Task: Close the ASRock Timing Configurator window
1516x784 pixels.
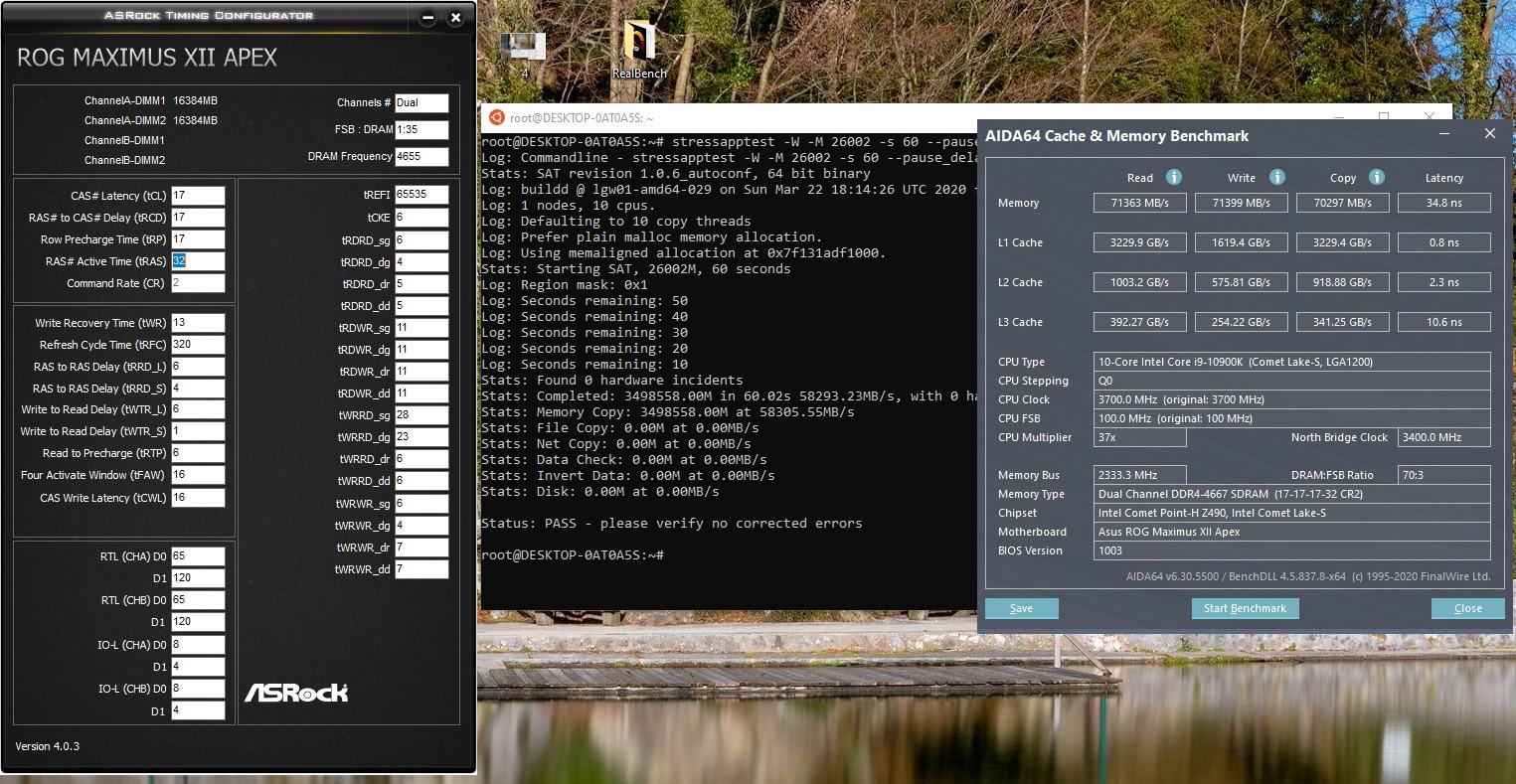Action: point(455,18)
